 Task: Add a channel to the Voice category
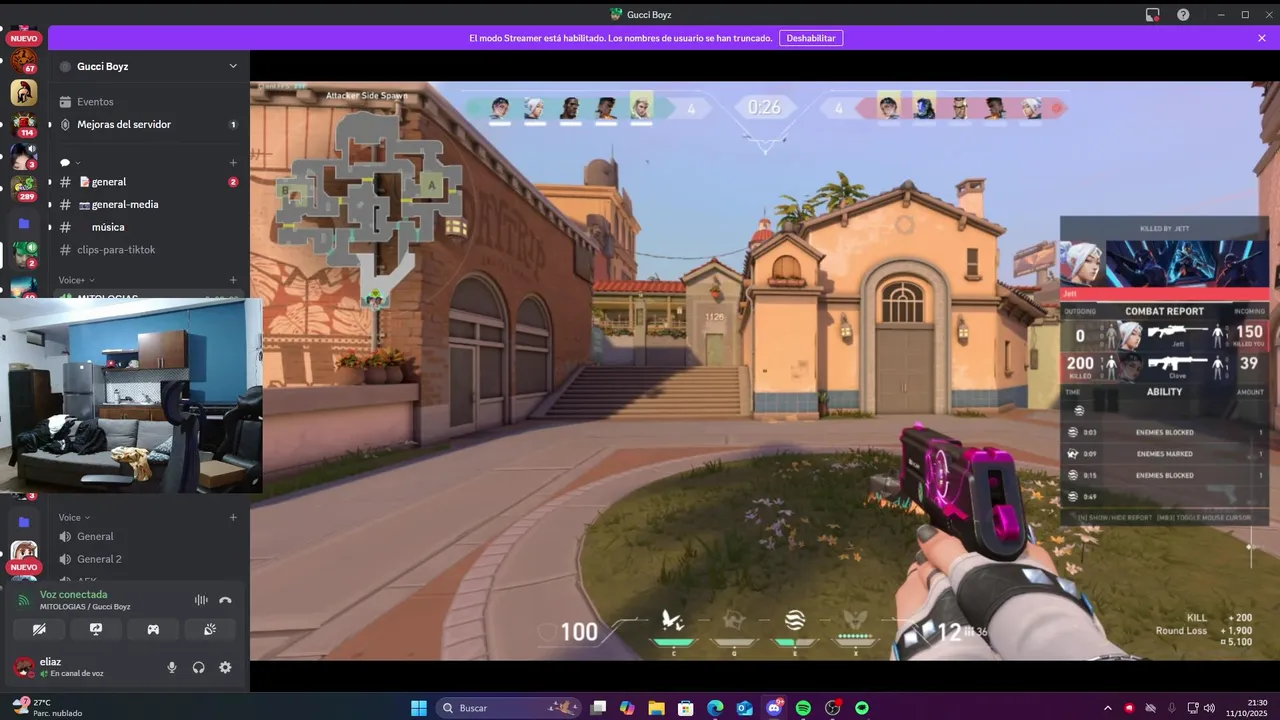[233, 517]
